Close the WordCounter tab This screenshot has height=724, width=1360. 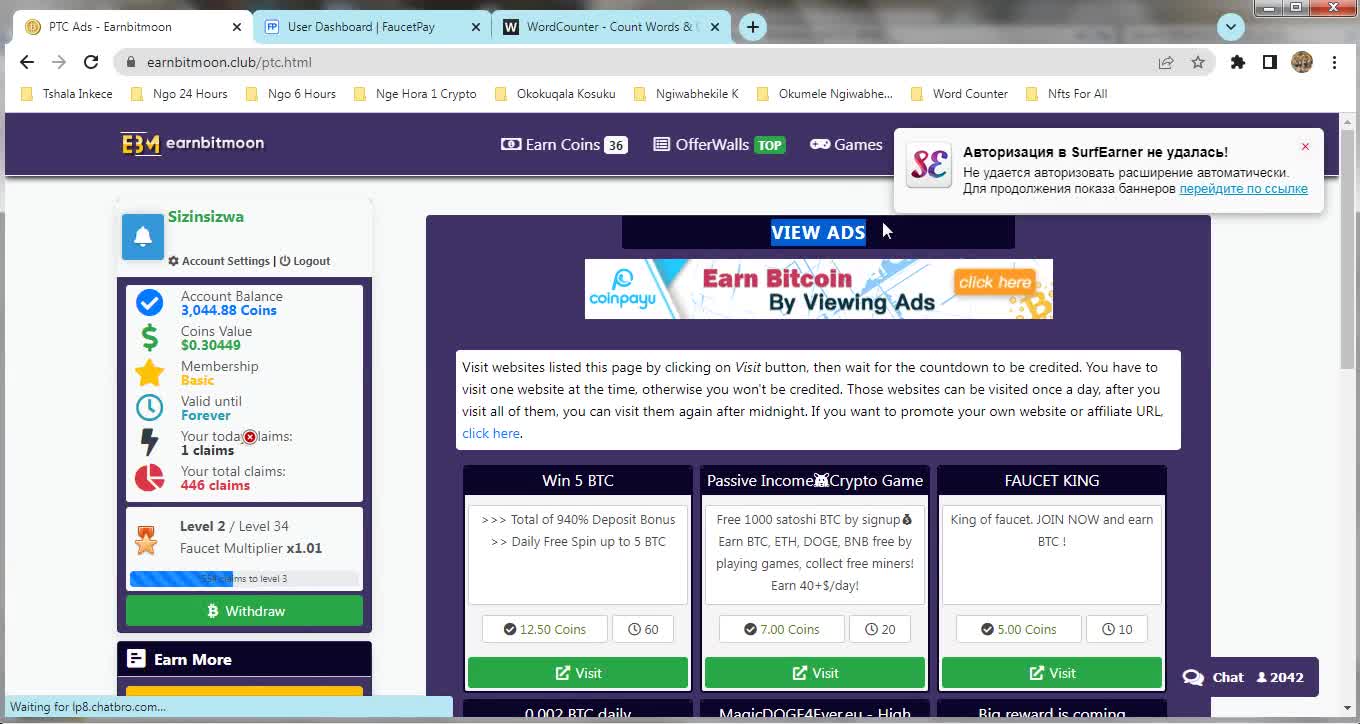pyautogui.click(x=714, y=27)
